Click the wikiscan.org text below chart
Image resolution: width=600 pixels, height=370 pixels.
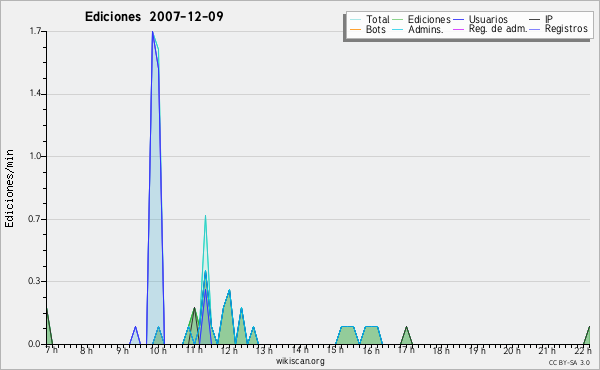300,361
